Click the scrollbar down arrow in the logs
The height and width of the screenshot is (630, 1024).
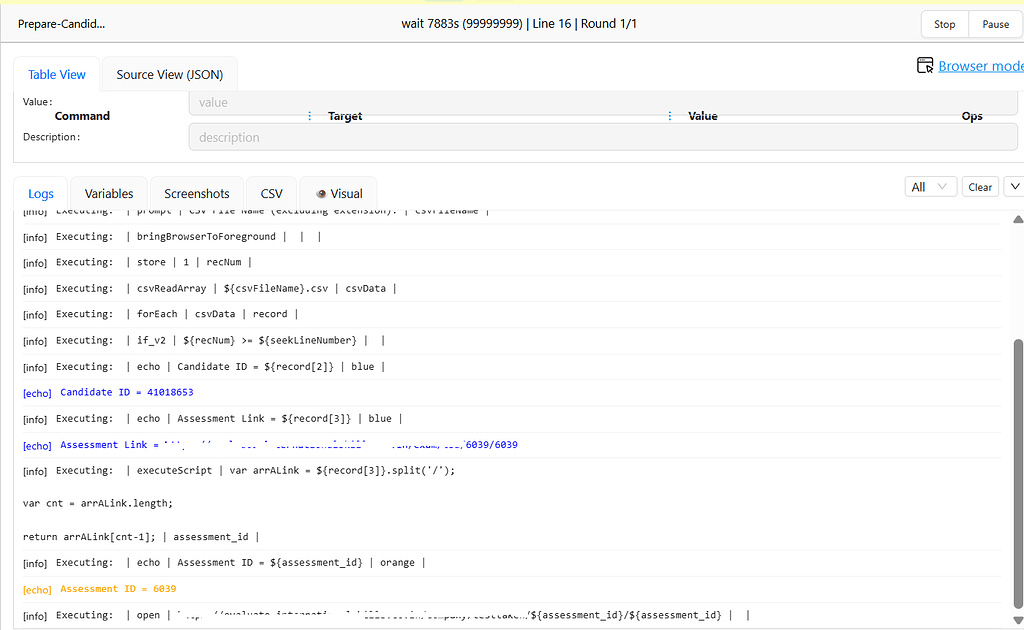[1018, 620]
